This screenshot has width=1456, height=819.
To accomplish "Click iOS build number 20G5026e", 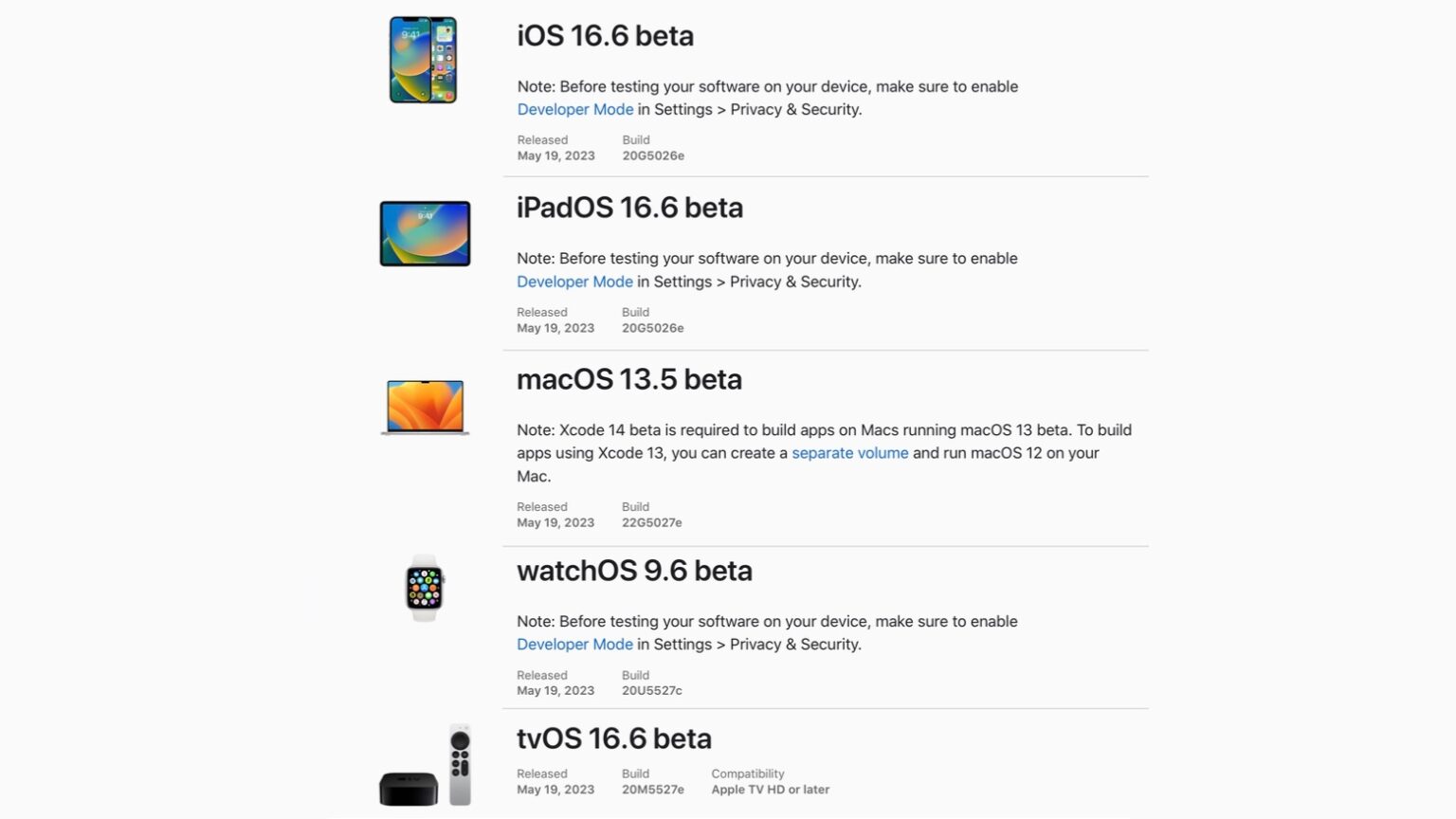I will (x=653, y=156).
